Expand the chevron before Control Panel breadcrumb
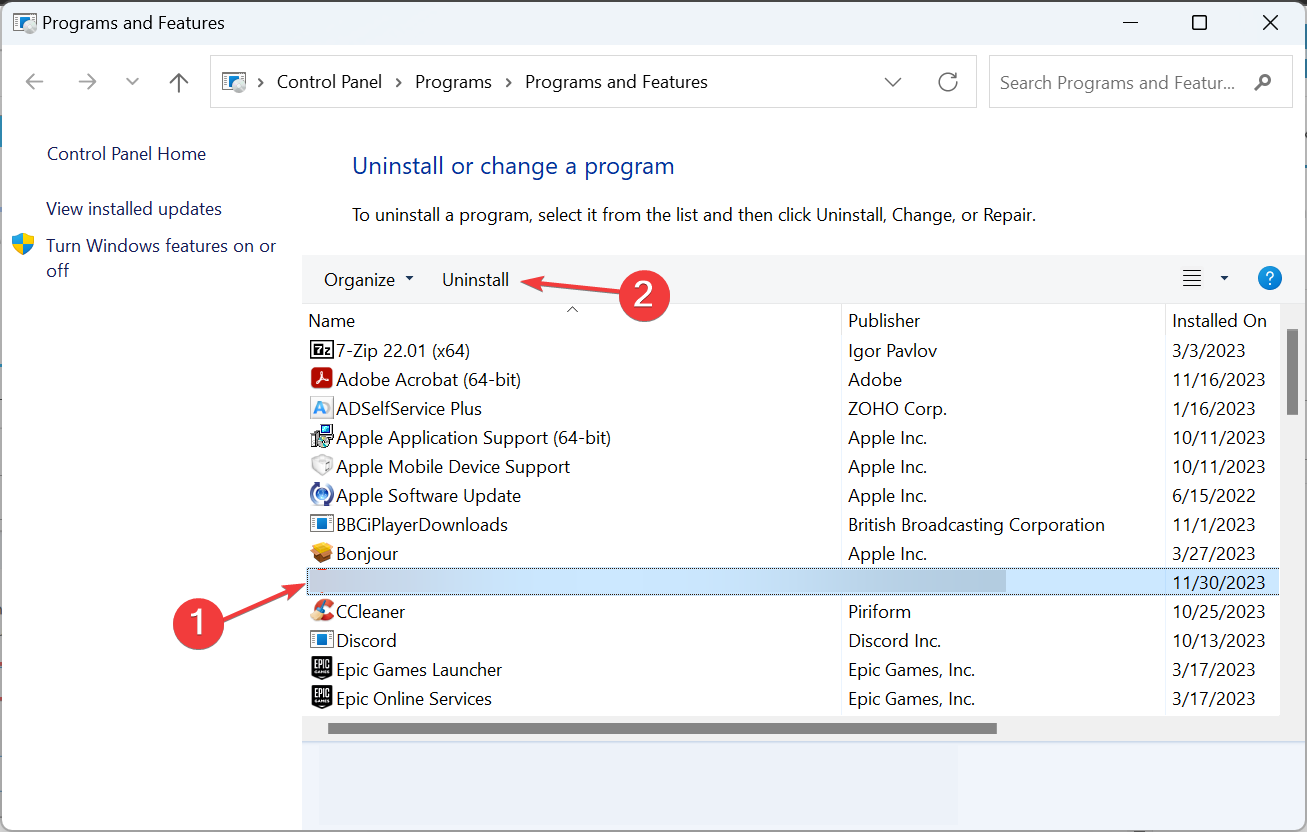This screenshot has width=1307, height=832. click(261, 82)
